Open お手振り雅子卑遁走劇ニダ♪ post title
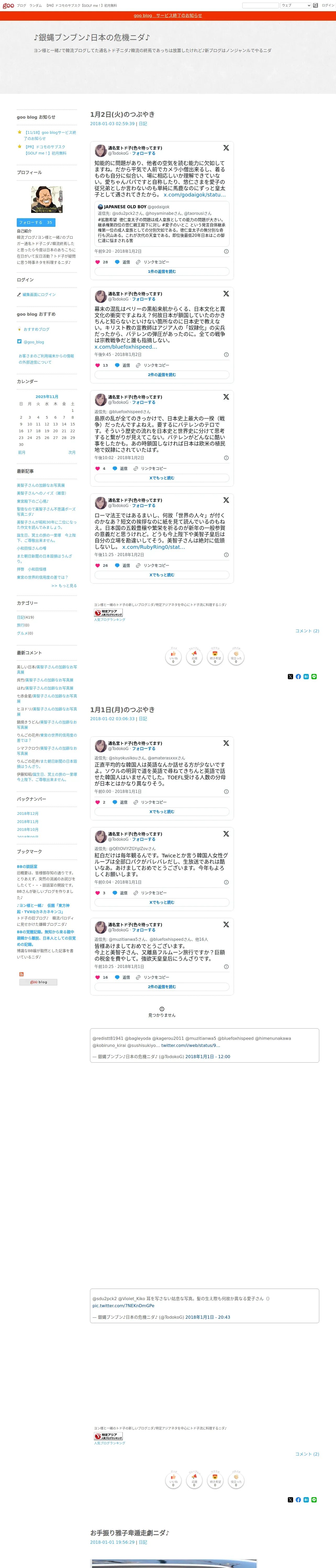The image size is (336, 1568). tap(130, 1533)
